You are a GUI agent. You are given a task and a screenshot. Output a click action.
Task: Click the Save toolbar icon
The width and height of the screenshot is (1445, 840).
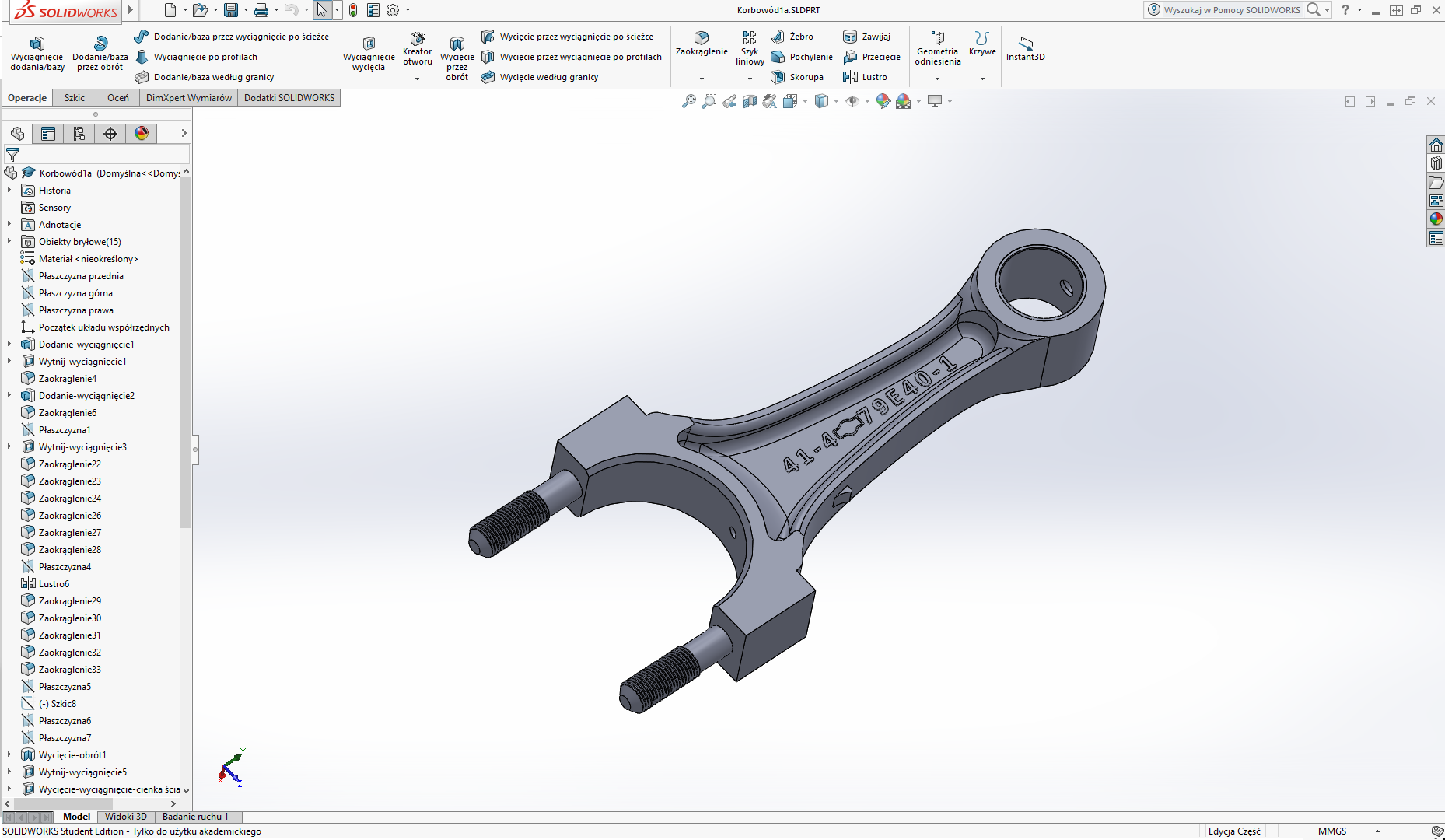tap(231, 10)
